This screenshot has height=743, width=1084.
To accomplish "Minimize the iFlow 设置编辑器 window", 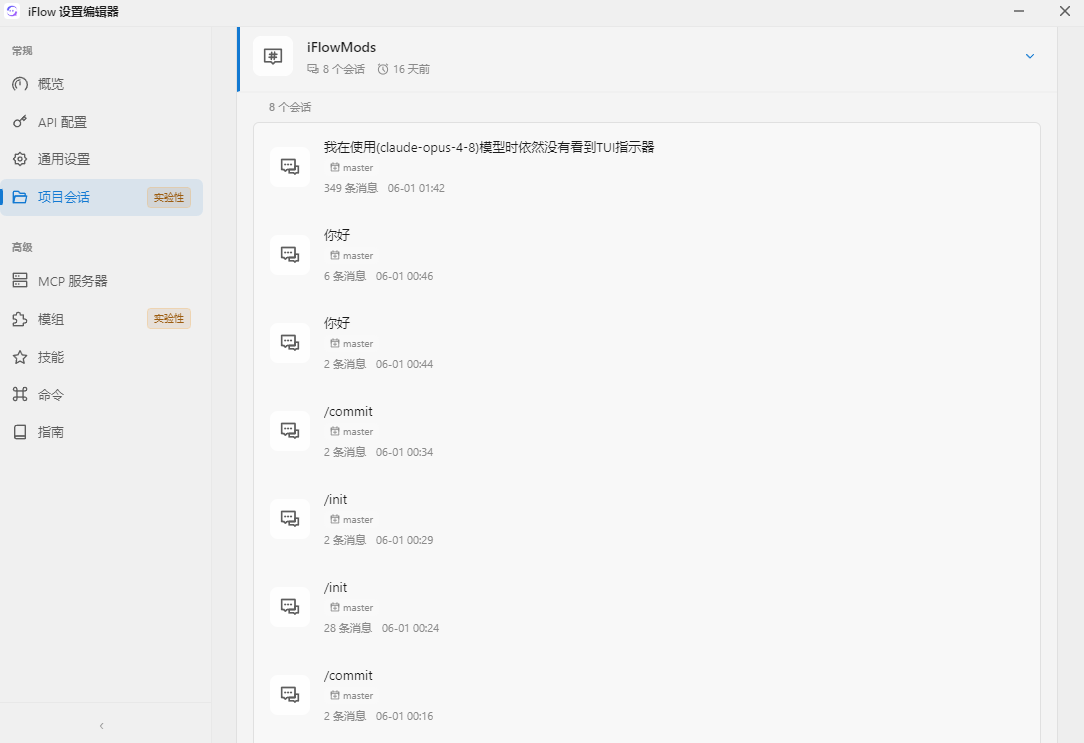I will [x=1019, y=11].
